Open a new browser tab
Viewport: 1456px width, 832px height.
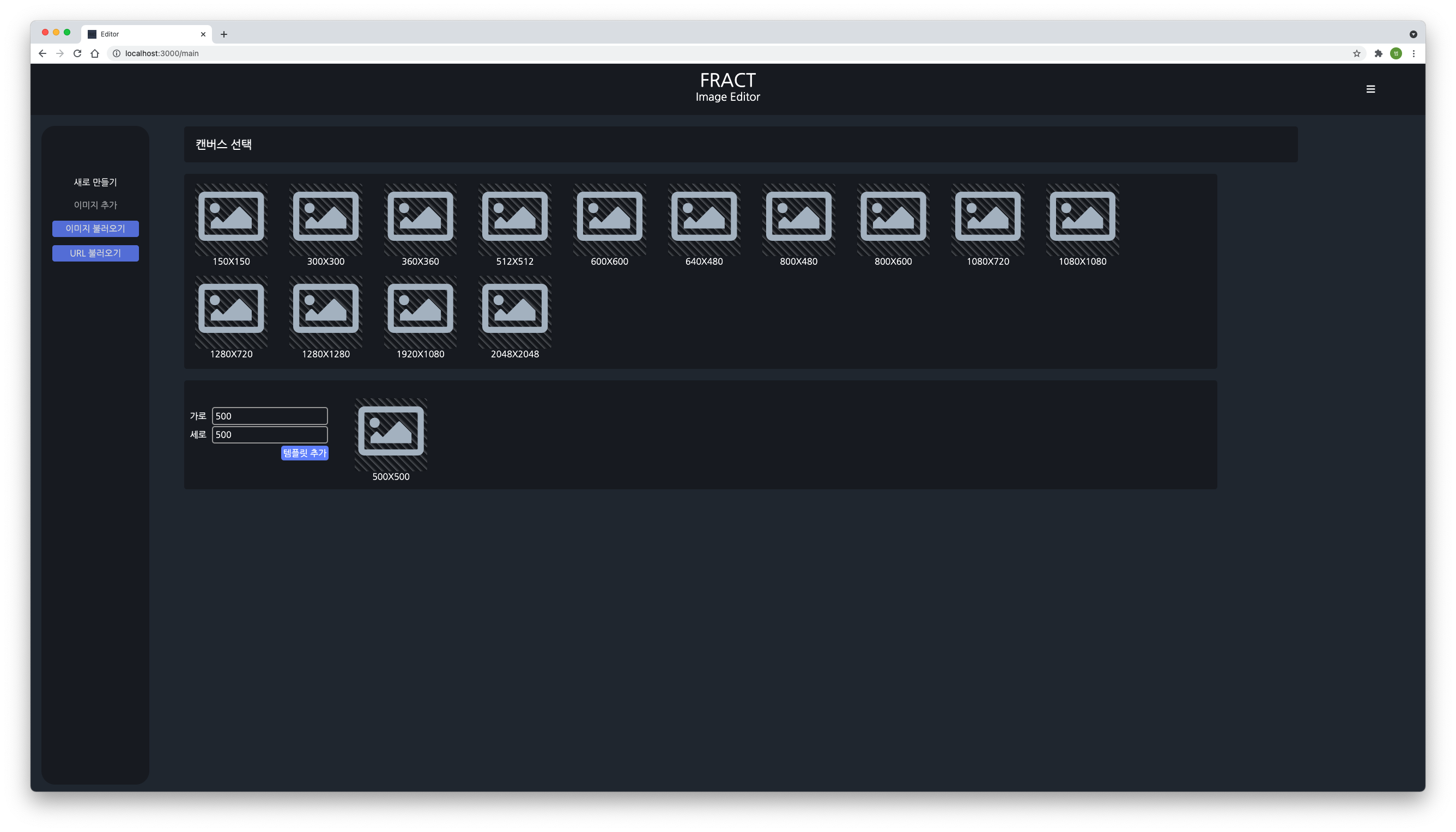pyautogui.click(x=224, y=34)
